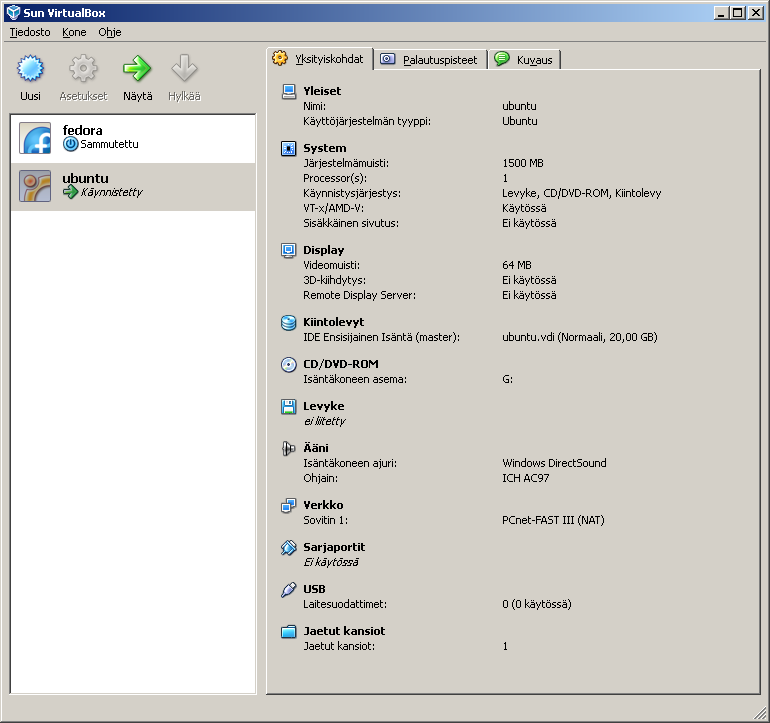The height and width of the screenshot is (723, 770).
Task: Open the Tiedosto menu
Action: pos(30,32)
